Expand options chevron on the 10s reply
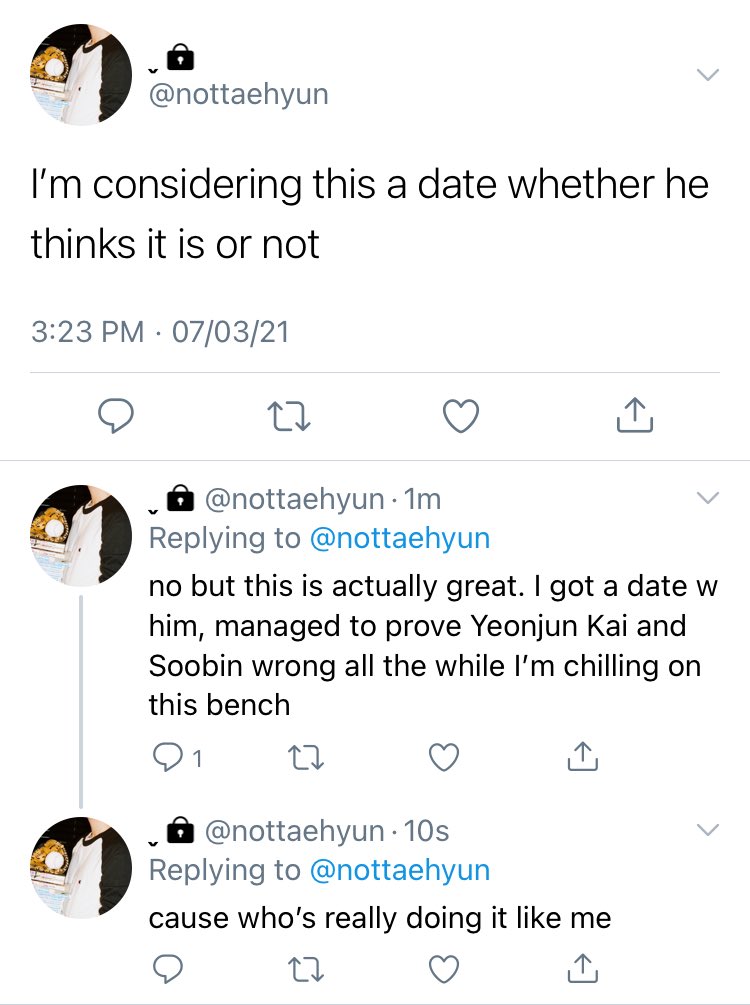The height and width of the screenshot is (1005, 750). click(708, 830)
